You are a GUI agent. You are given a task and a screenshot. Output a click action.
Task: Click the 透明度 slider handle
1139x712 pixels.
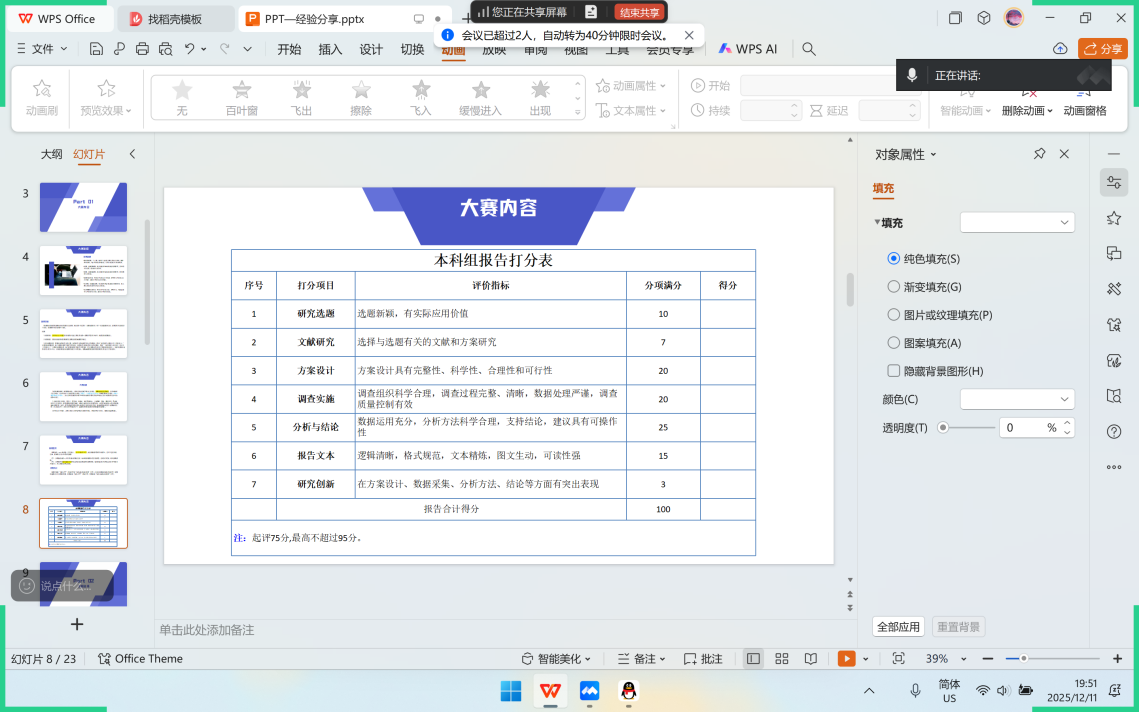942,427
